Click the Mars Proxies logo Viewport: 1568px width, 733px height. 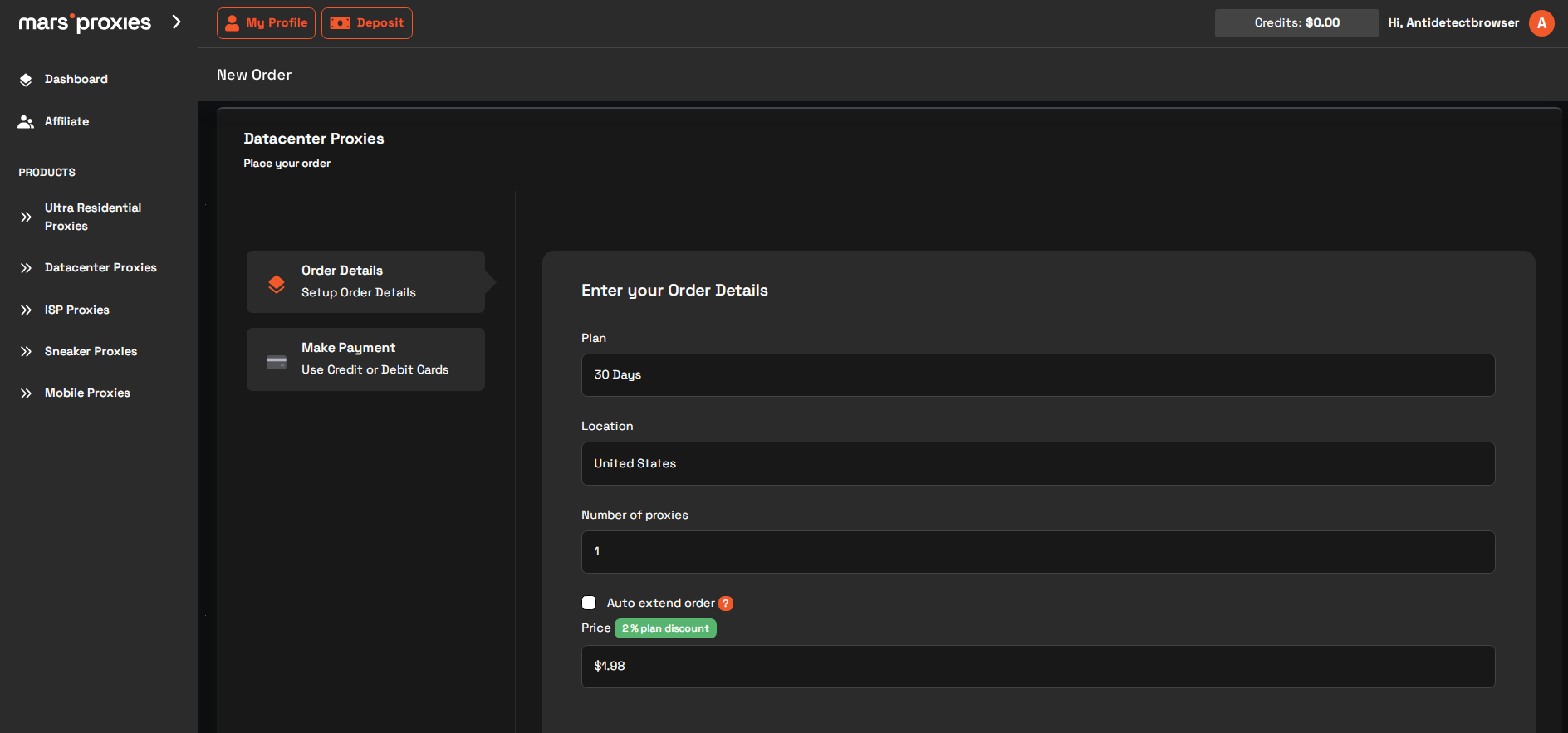pyautogui.click(x=85, y=22)
